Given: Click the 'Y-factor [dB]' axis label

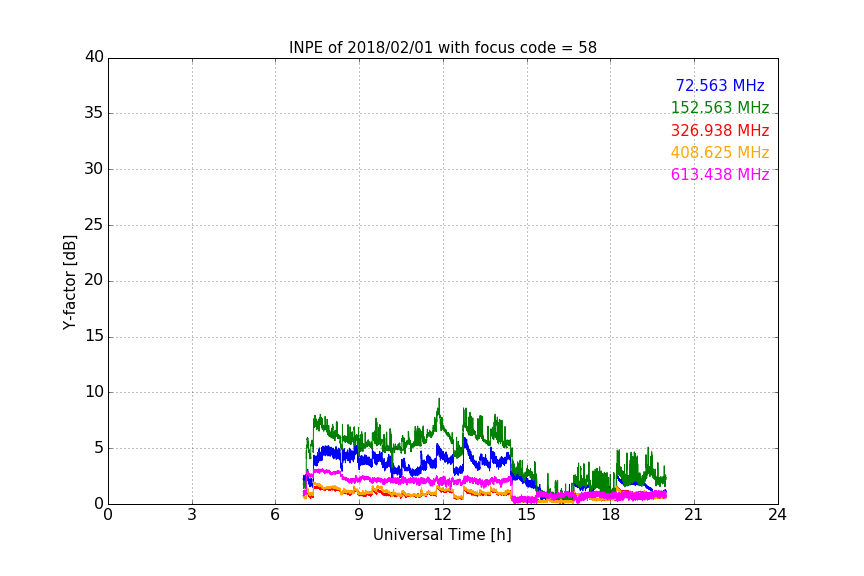Looking at the screenshot, I should coord(69,282).
